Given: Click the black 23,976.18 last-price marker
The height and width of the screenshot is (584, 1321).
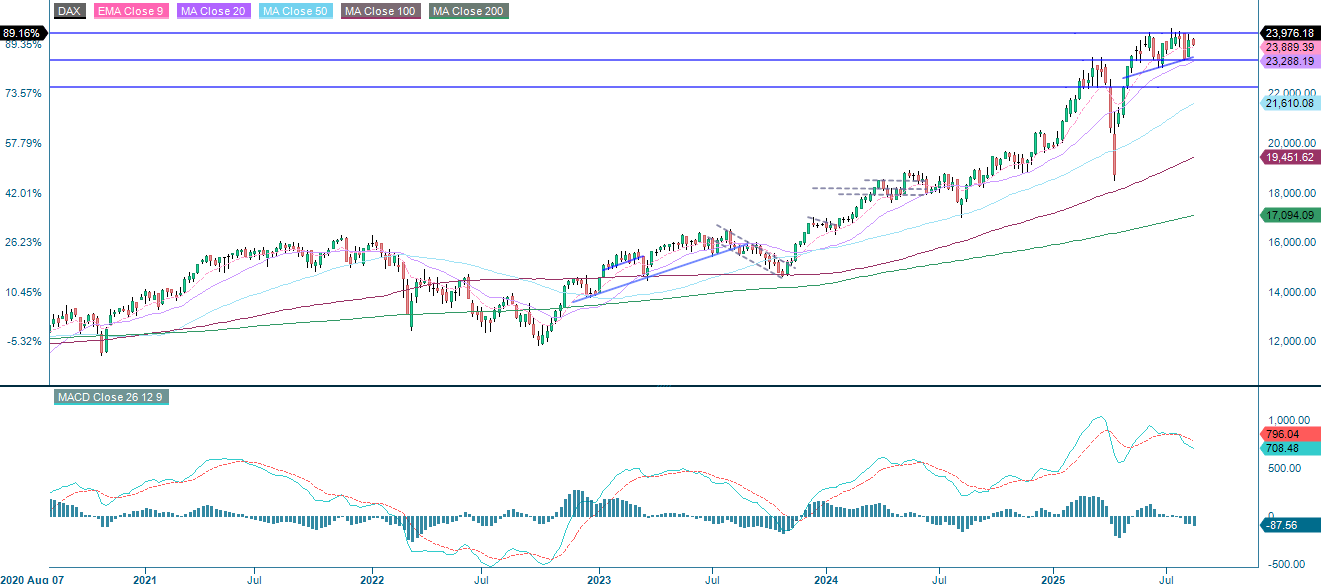Looking at the screenshot, I should pyautogui.click(x=1289, y=32).
